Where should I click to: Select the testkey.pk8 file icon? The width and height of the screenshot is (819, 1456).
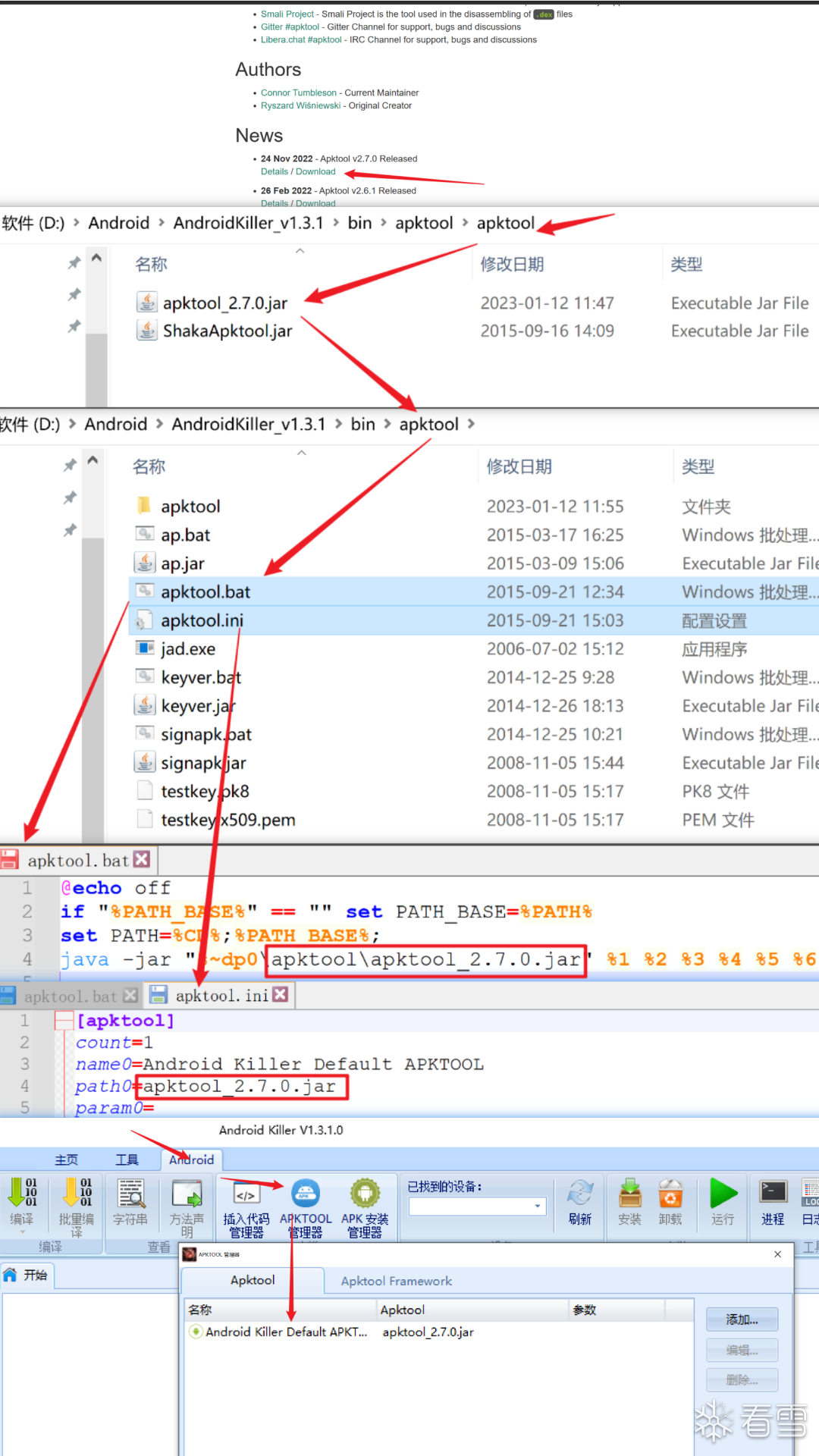click(144, 791)
